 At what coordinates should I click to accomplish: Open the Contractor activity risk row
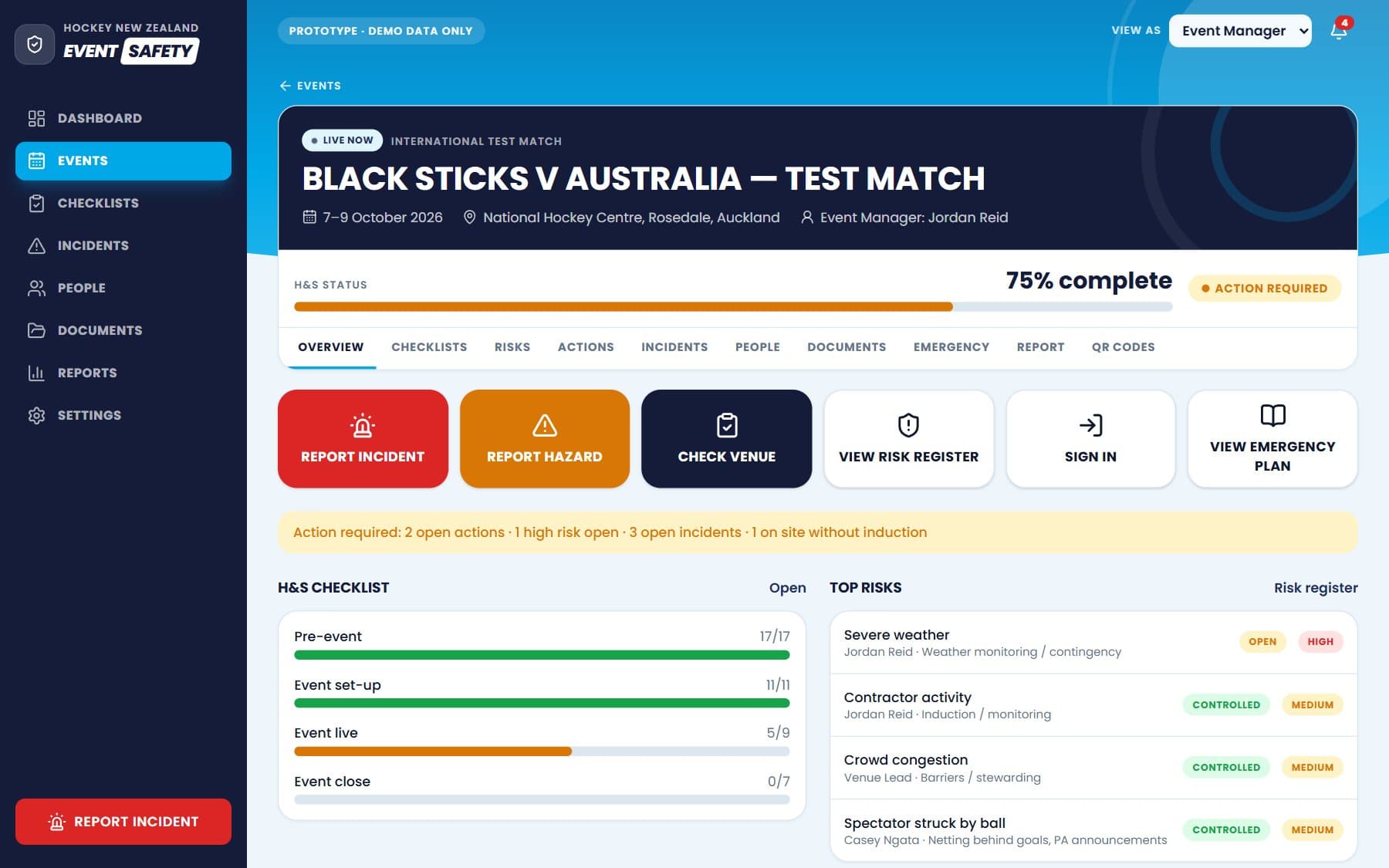[x=1093, y=705]
